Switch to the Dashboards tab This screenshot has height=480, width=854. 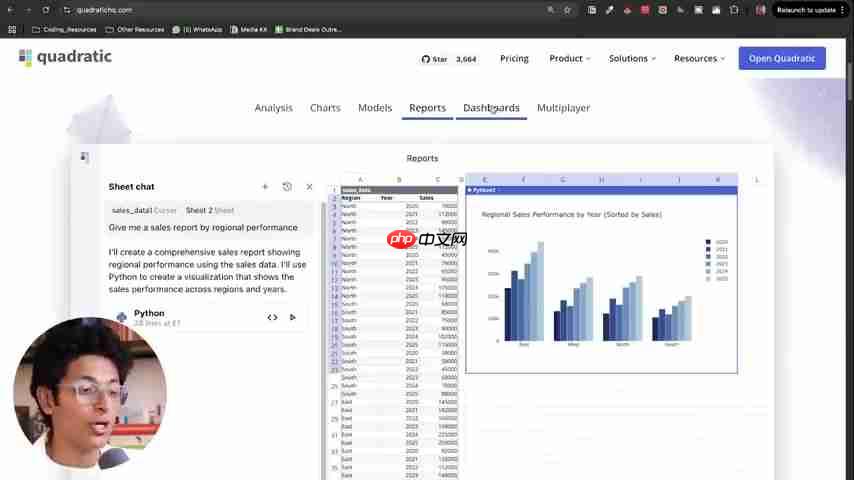[x=491, y=108]
